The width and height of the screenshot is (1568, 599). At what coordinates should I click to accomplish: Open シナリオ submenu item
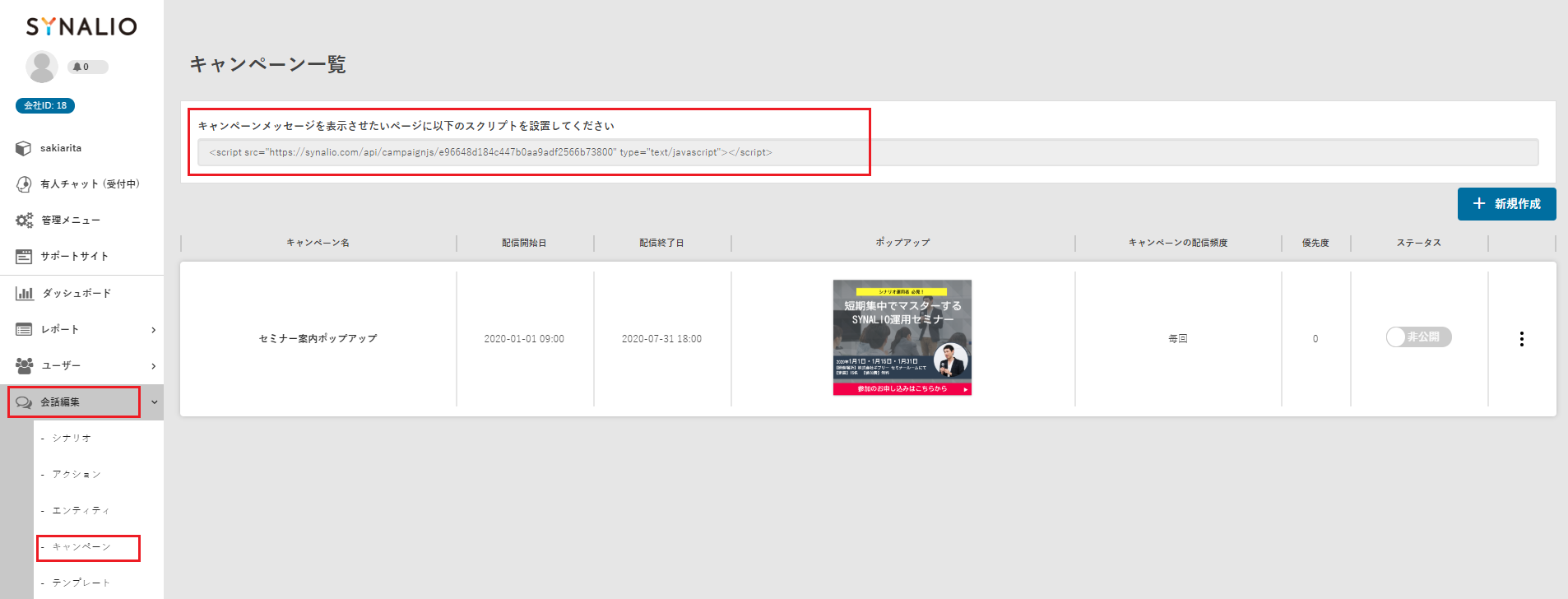[x=72, y=439]
